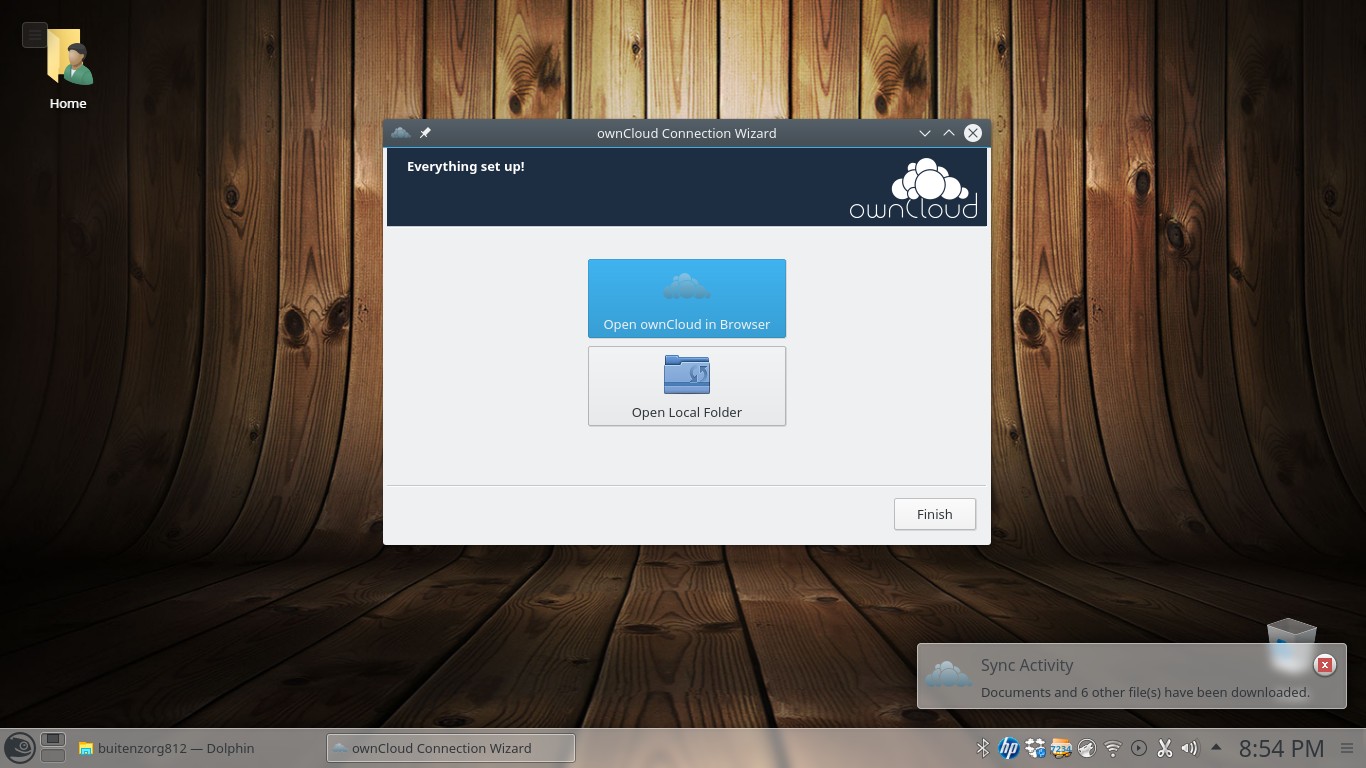Open the Home folder desktop icon
This screenshot has height=768, width=1366.
click(68, 68)
